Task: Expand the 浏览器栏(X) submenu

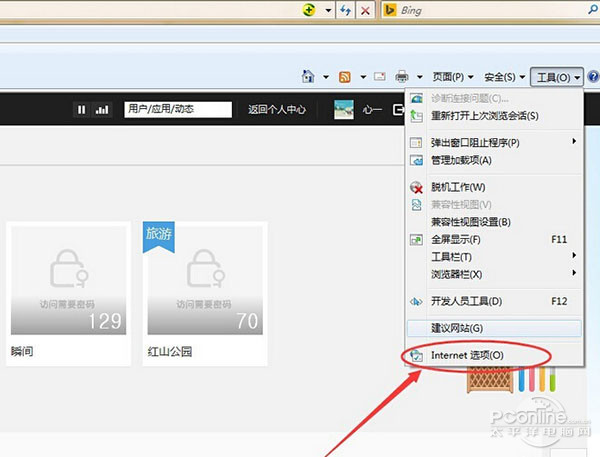Action: point(494,274)
